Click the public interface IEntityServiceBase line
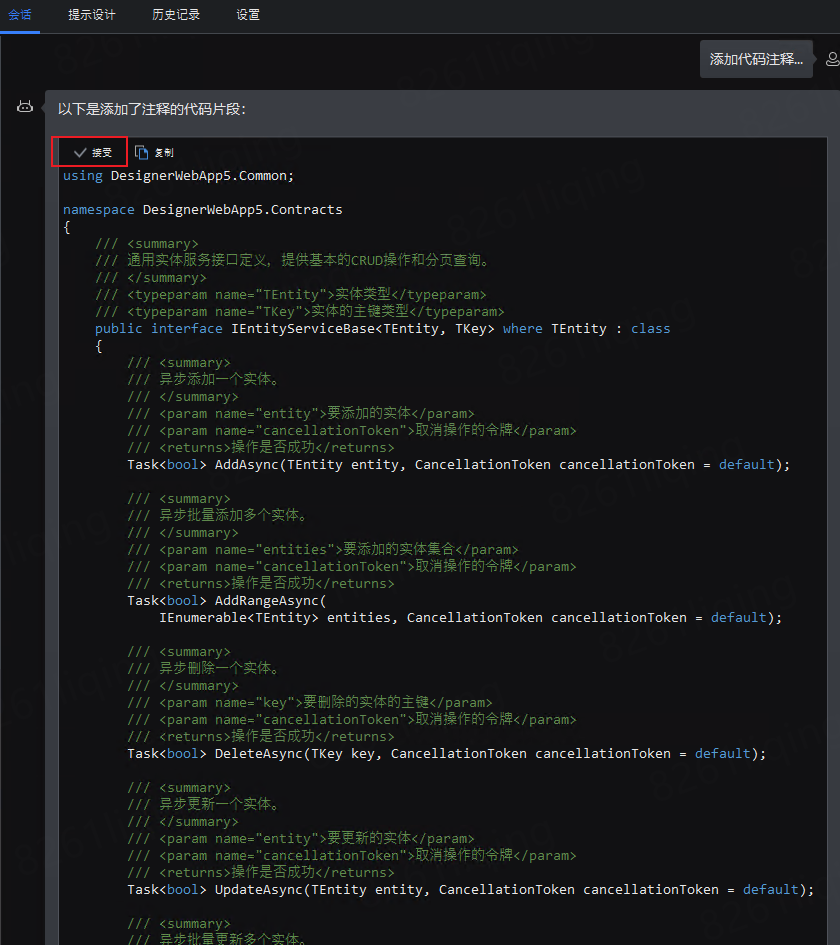This screenshot has height=945, width=840. pyautogui.click(x=383, y=328)
